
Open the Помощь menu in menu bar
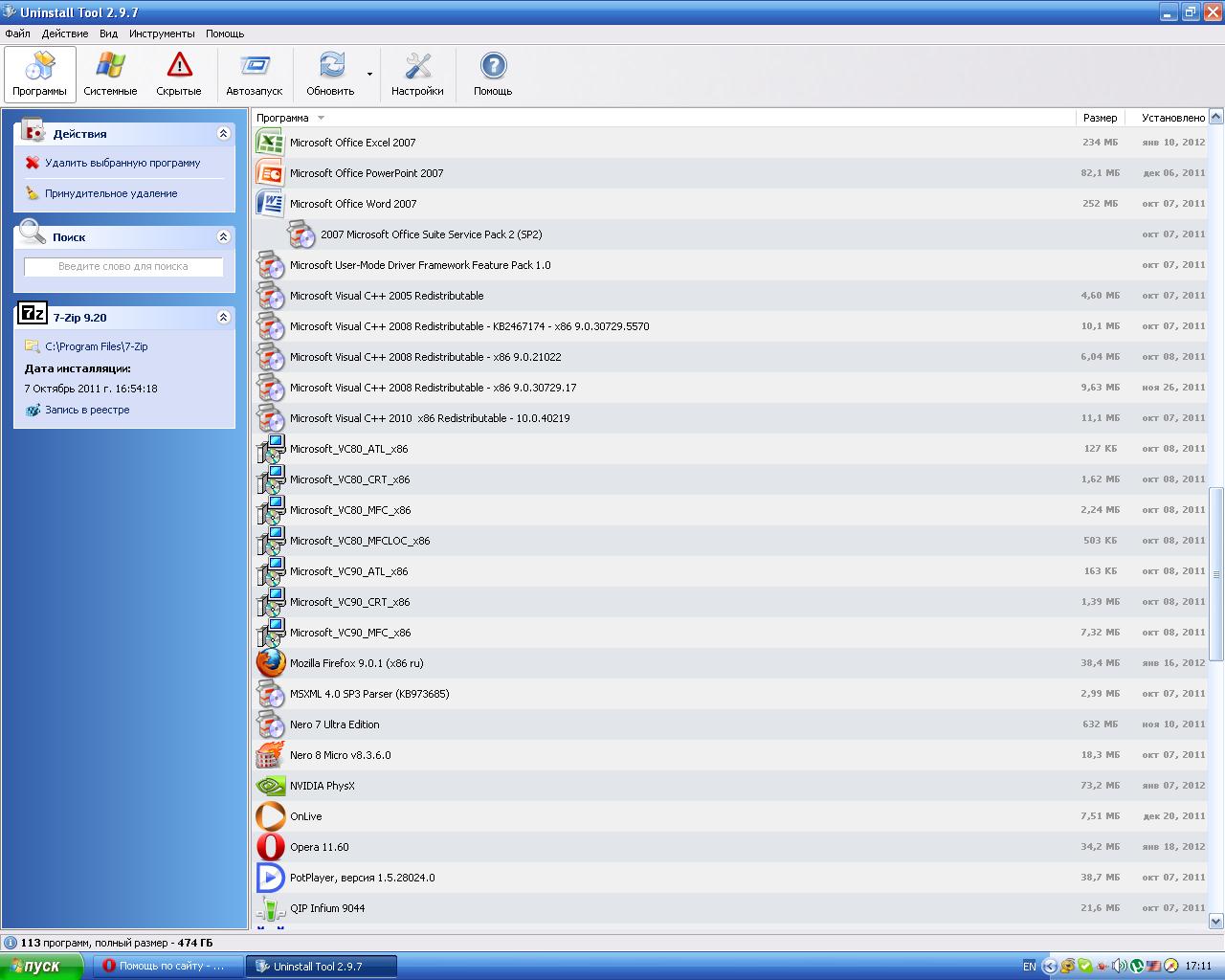(225, 33)
